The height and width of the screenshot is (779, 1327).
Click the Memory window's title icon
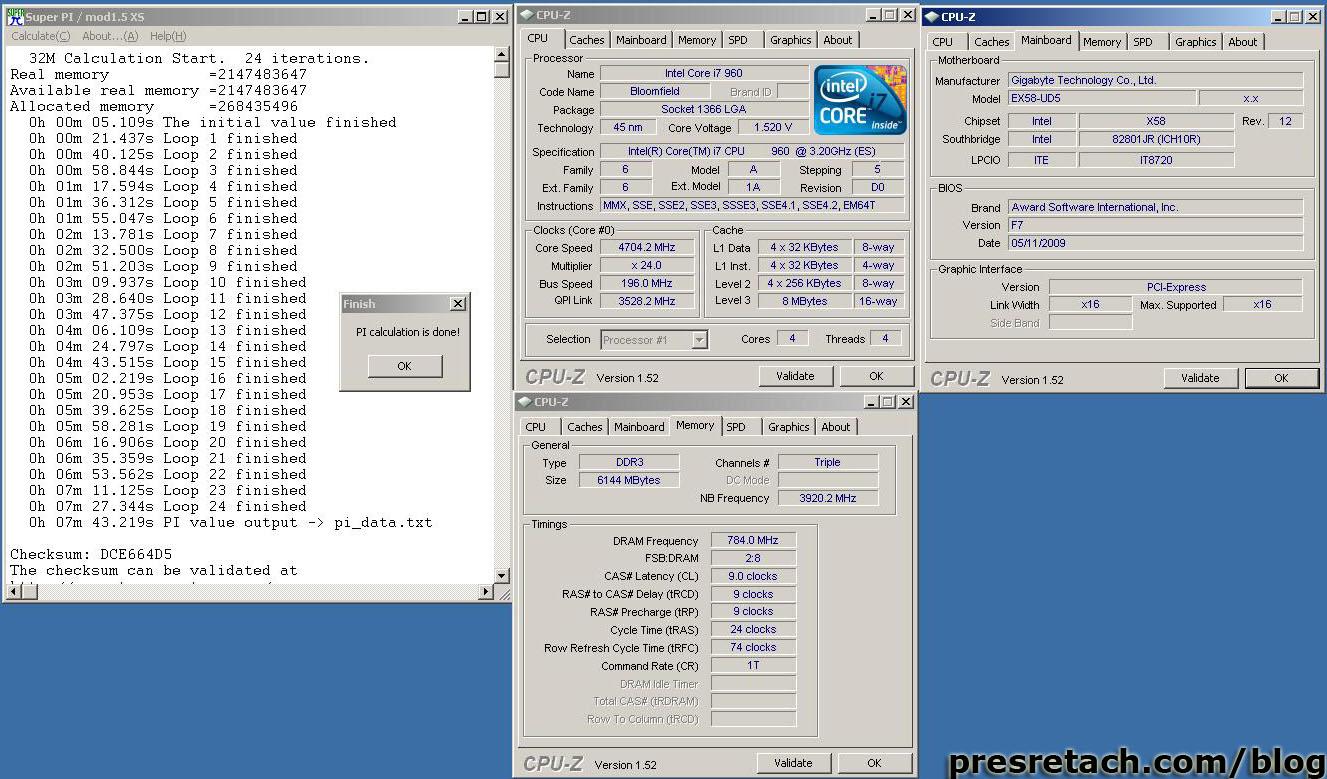(x=524, y=402)
